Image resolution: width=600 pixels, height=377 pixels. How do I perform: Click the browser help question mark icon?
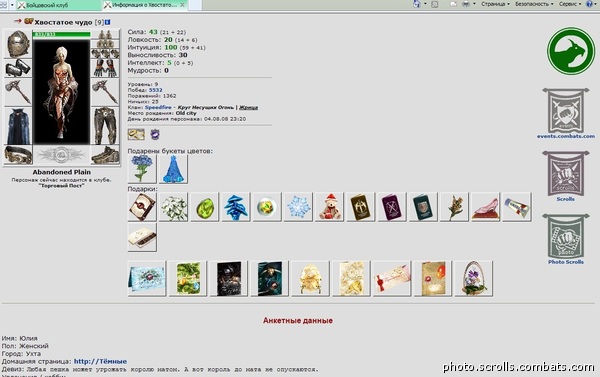point(589,4)
